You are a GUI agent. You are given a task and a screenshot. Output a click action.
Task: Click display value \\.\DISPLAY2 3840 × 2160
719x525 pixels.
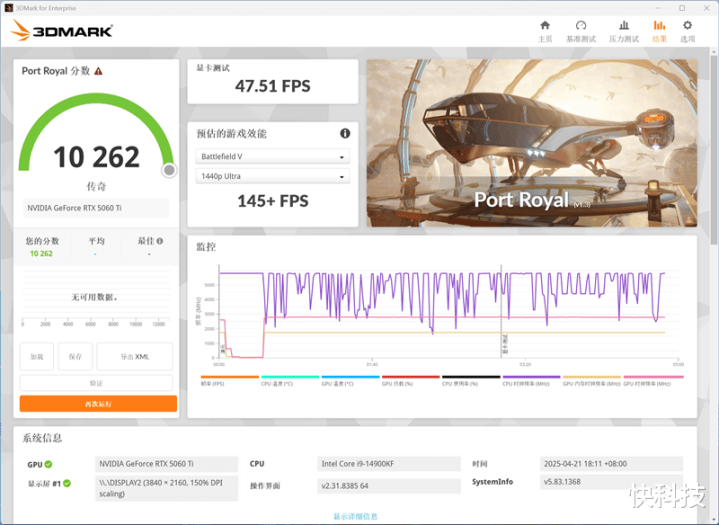point(166,488)
